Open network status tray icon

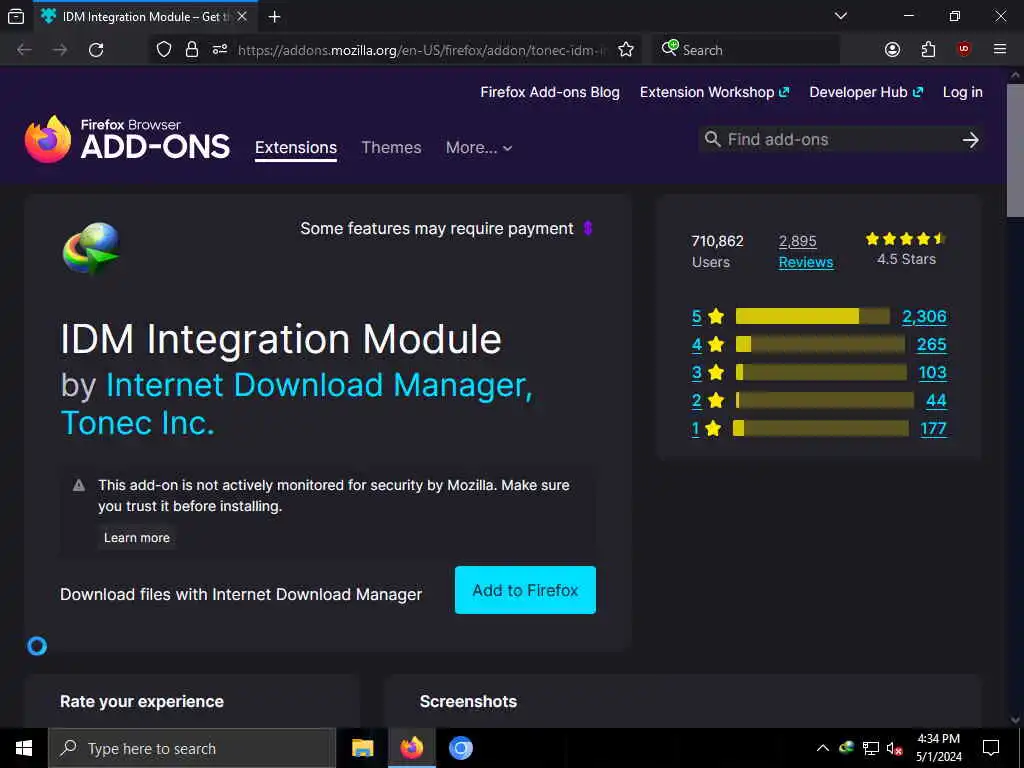(x=871, y=748)
